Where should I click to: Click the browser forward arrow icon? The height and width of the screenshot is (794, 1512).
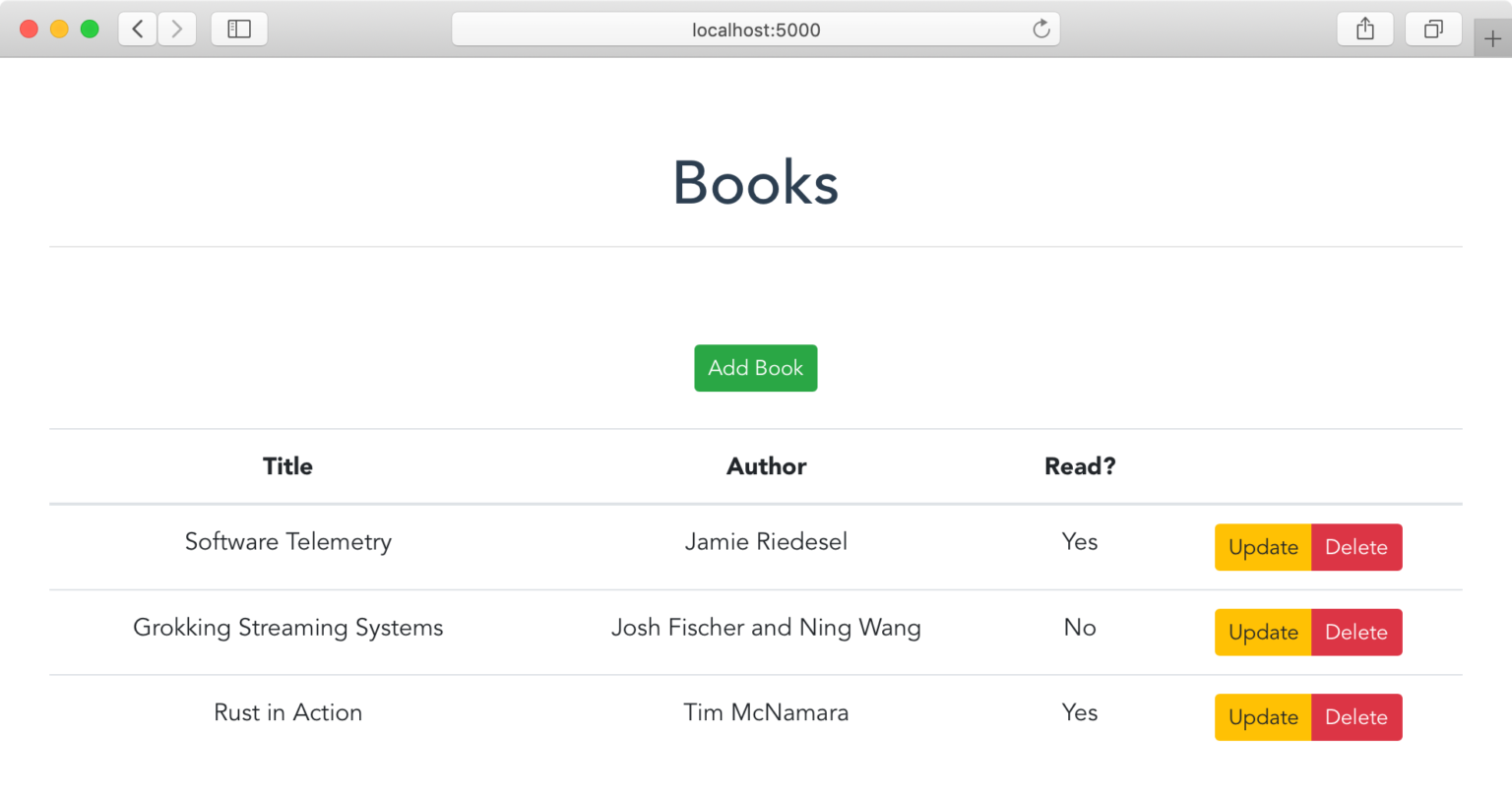[177, 30]
